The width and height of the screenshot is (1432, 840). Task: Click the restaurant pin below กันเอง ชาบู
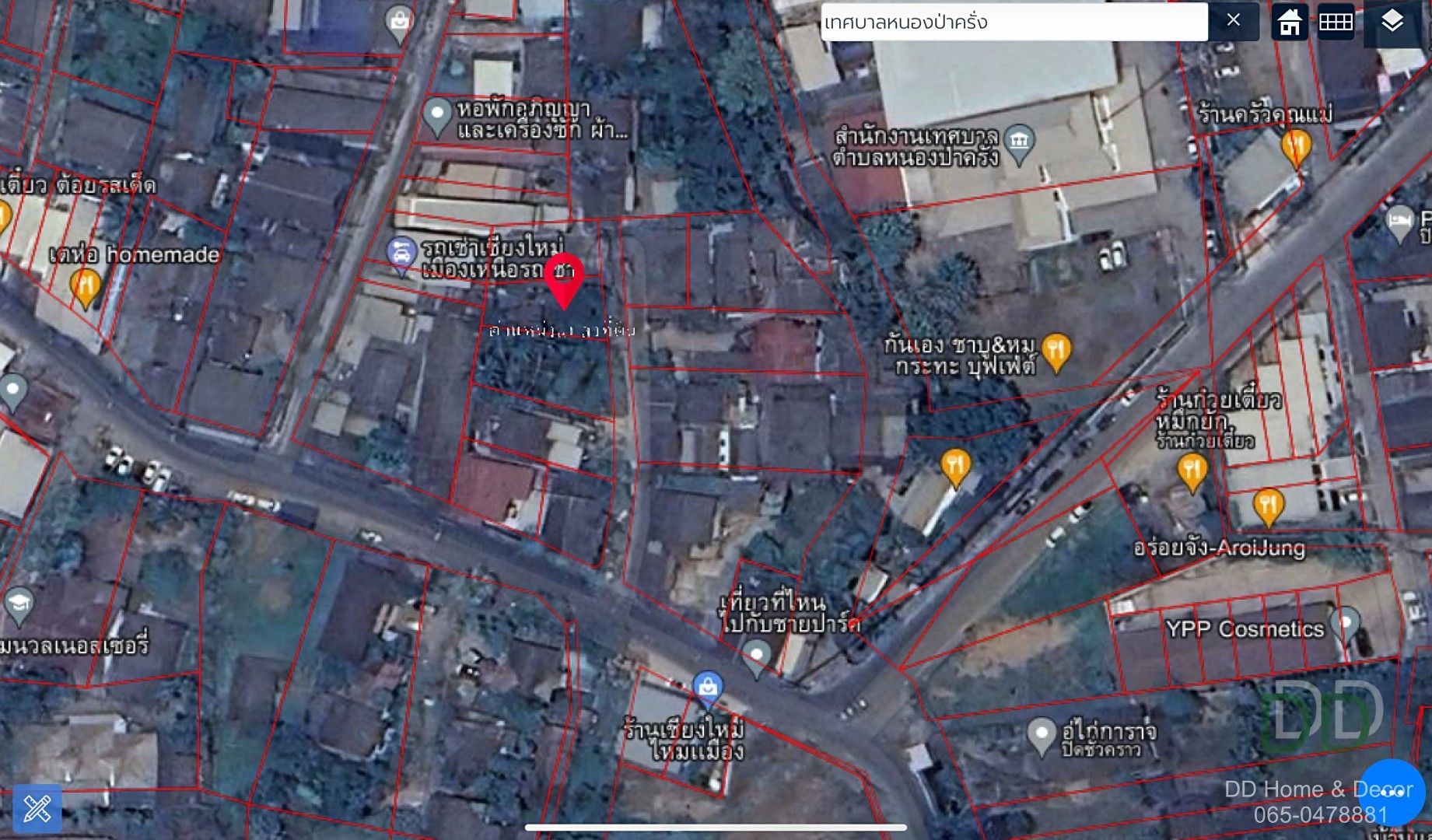(956, 467)
